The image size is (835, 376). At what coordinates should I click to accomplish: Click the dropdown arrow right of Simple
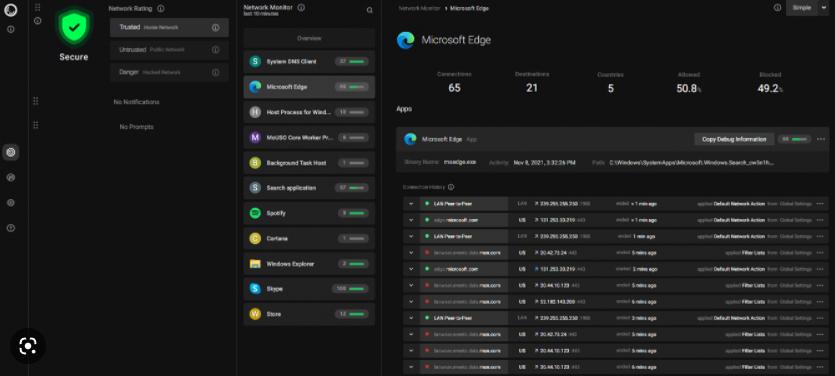(x=824, y=7)
